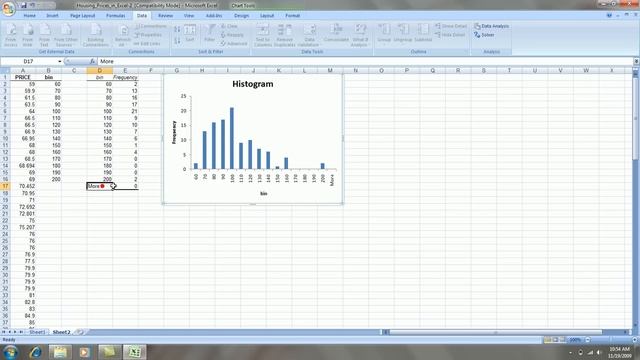Open Windows Media Player in taskbar
The width and height of the screenshot is (640, 360).
pyautogui.click(x=84, y=352)
